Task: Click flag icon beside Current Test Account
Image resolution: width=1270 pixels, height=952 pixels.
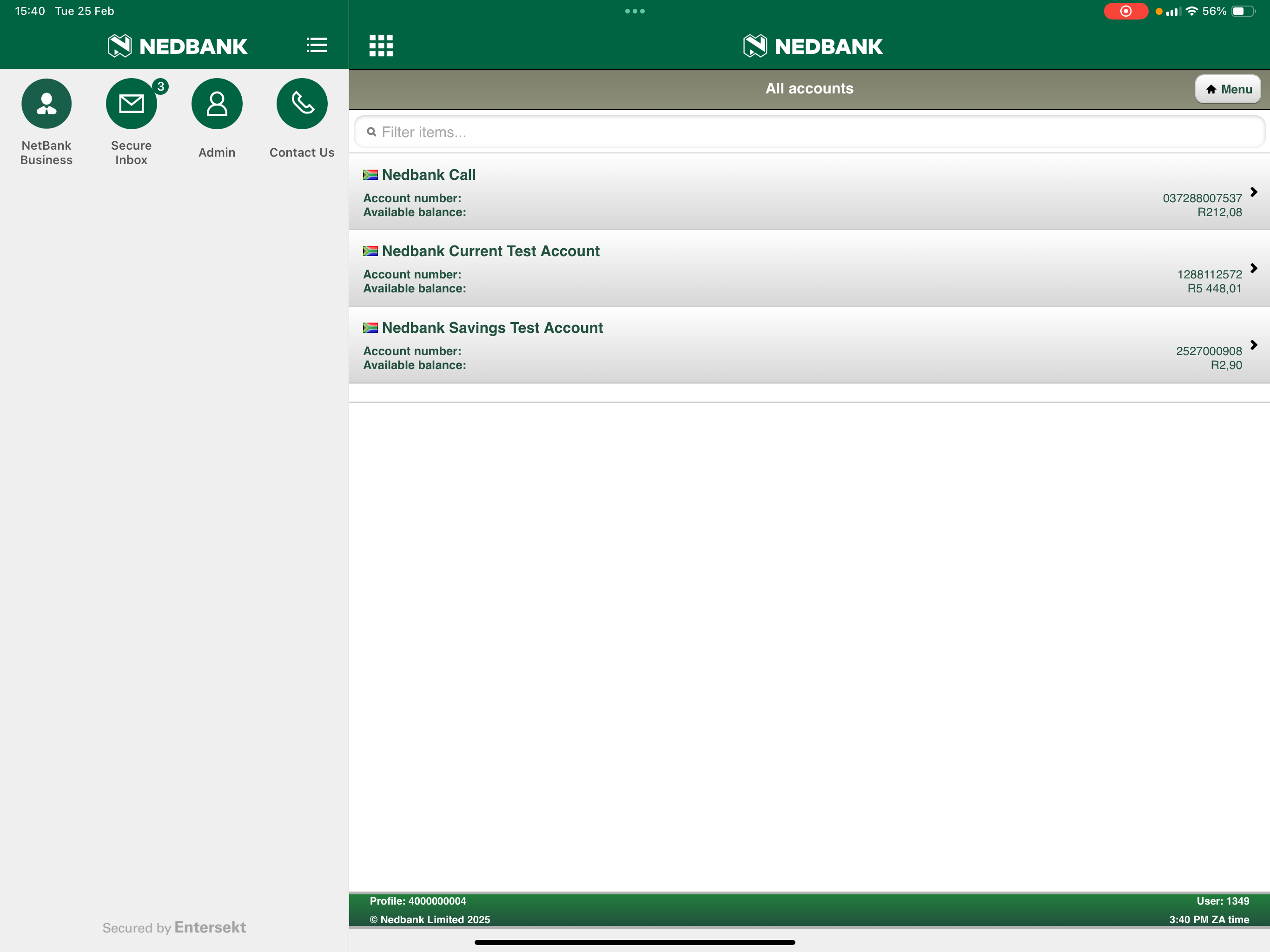Action: coord(370,251)
